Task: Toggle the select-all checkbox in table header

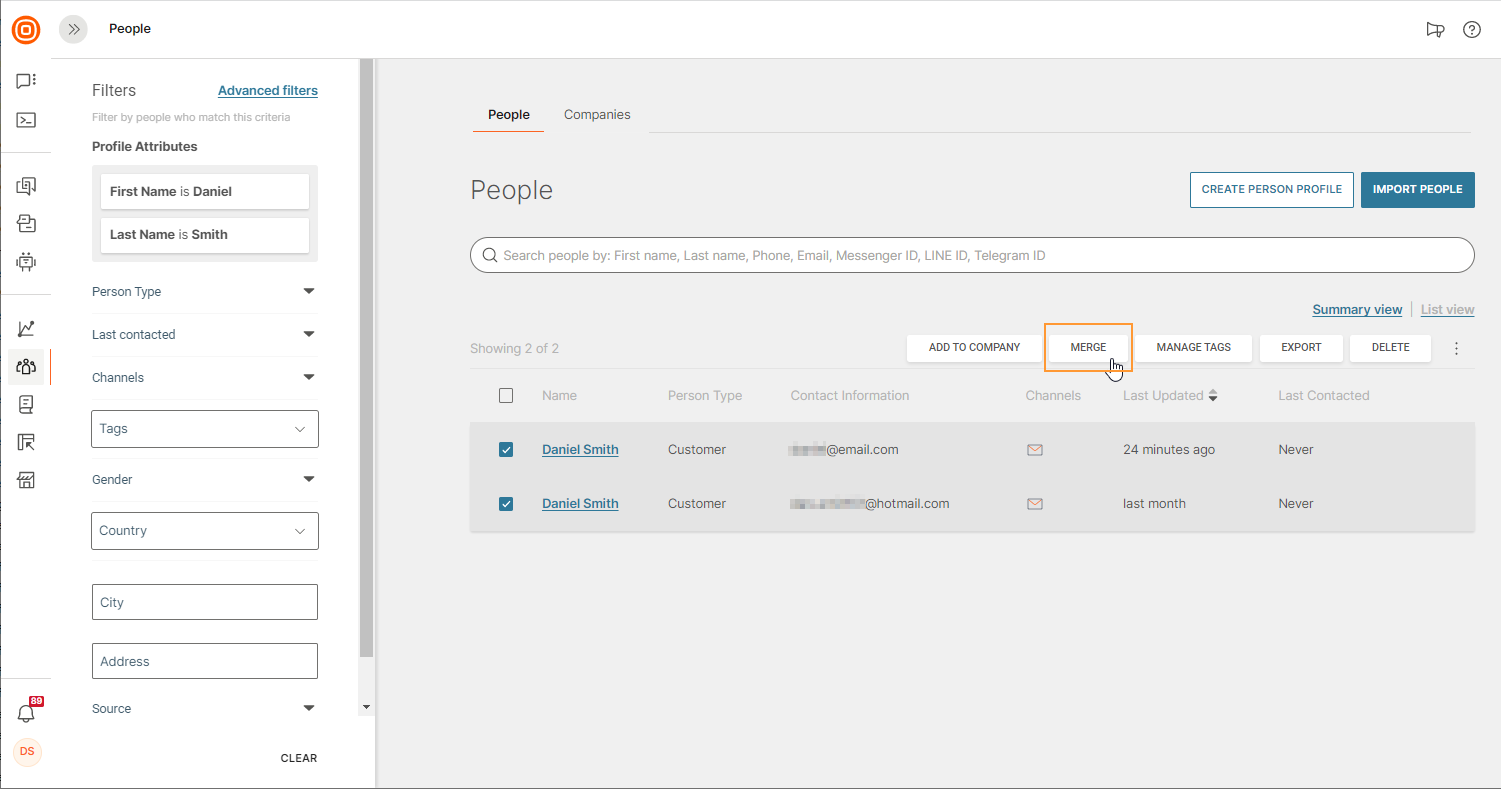Action: pos(506,396)
